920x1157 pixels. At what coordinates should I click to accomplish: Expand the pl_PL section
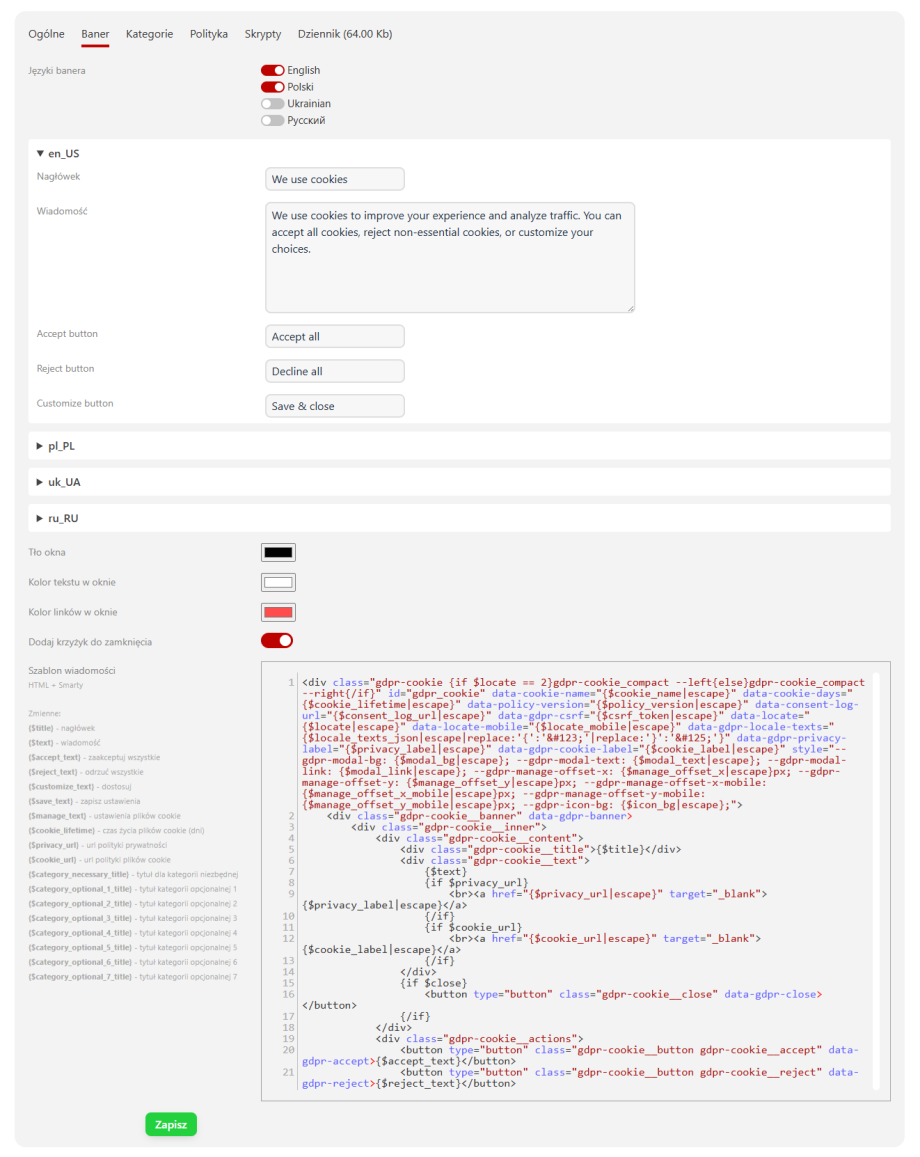point(56,446)
